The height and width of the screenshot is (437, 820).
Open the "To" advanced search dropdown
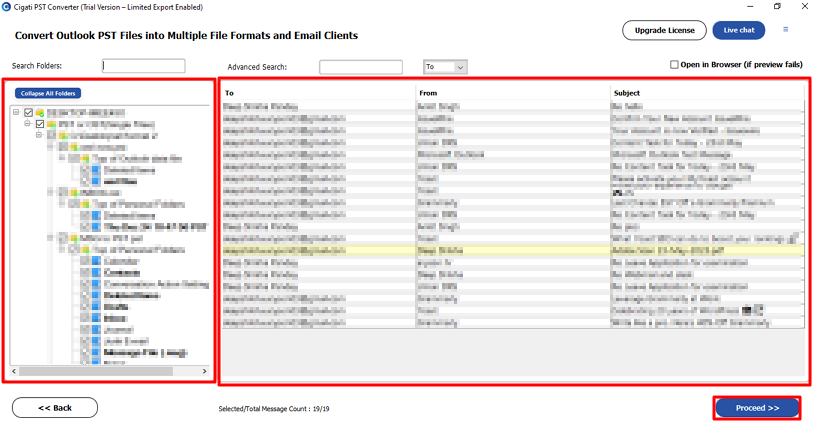coord(445,67)
